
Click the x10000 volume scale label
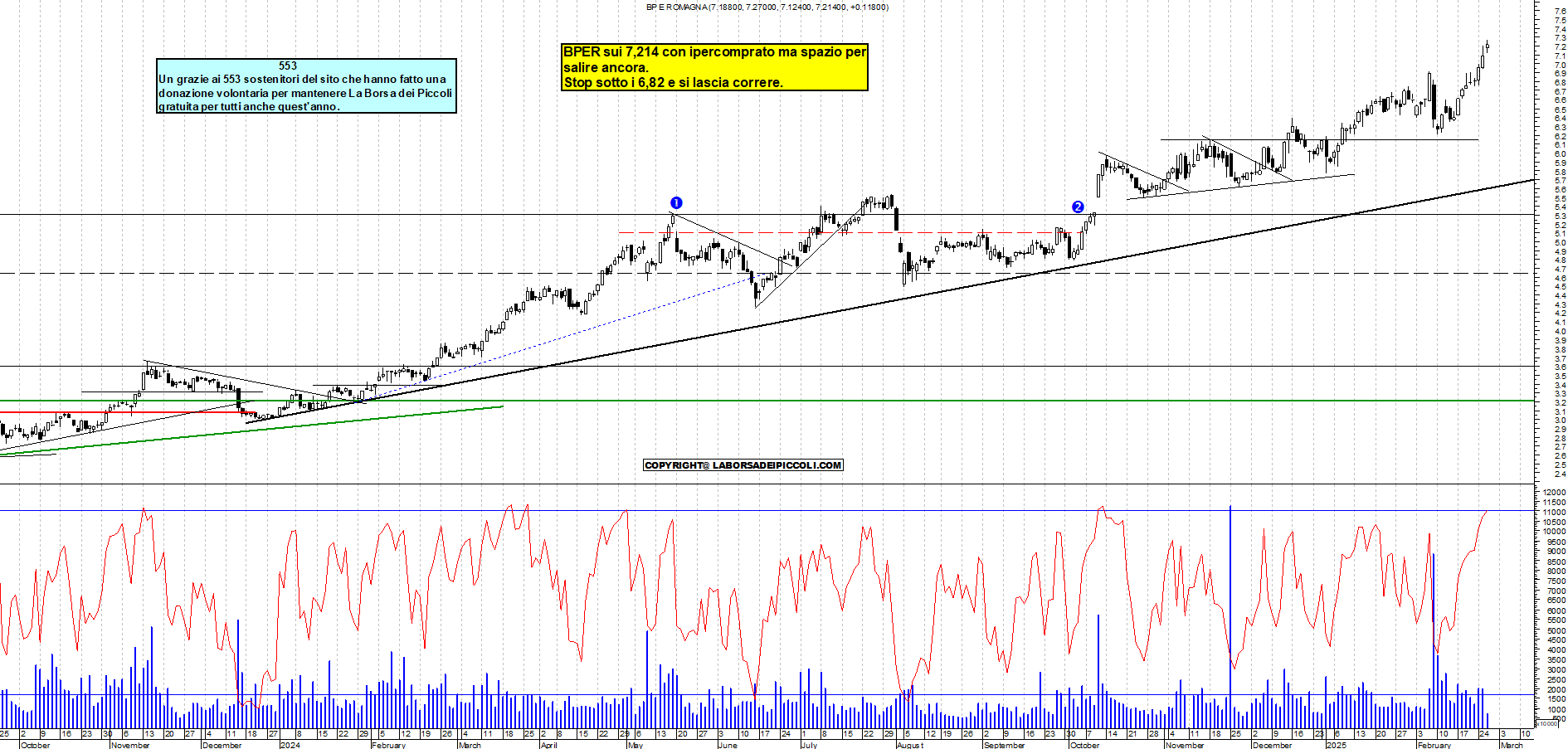pyautogui.click(x=1546, y=724)
